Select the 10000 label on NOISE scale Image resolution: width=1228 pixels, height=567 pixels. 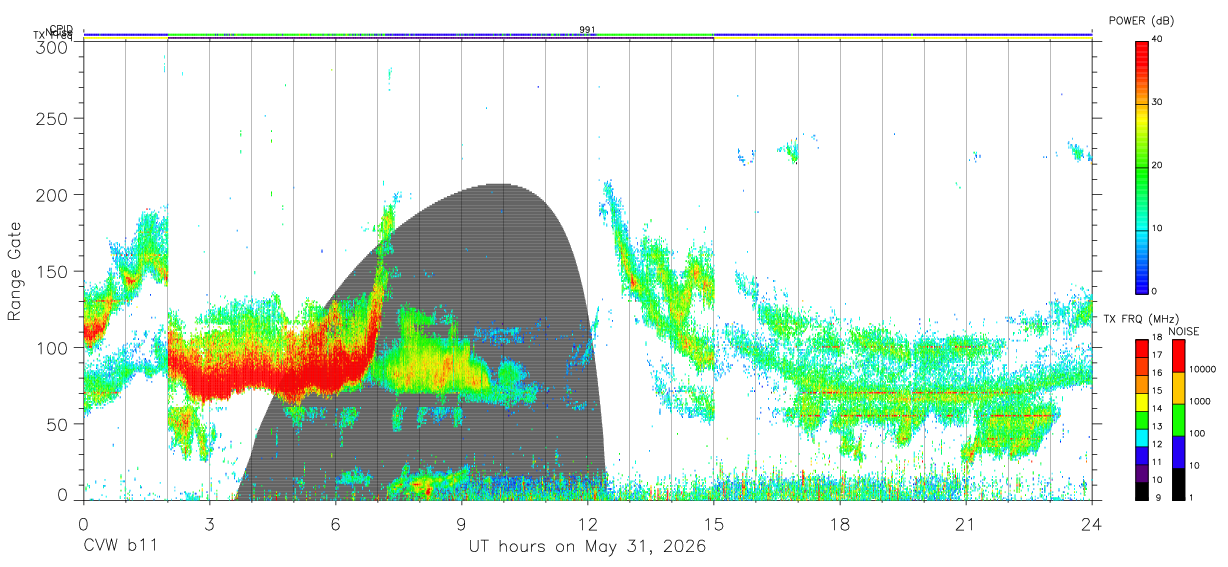(1203, 369)
